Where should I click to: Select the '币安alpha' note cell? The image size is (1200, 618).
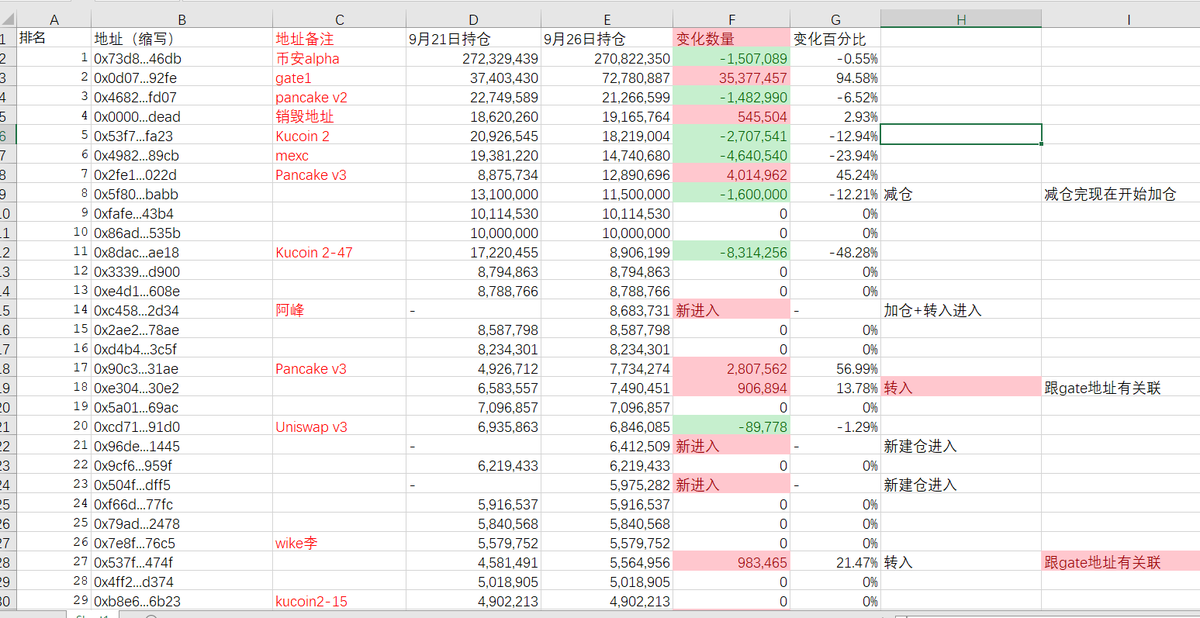(339, 58)
